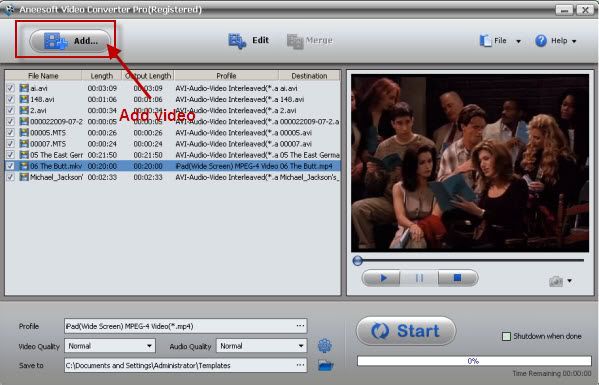Pause the preview playback
599x385 pixels.
(x=419, y=278)
